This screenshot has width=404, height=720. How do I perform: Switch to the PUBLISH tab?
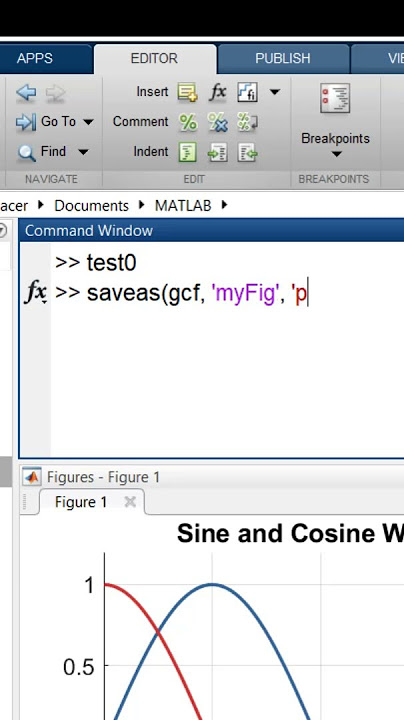pos(283,58)
